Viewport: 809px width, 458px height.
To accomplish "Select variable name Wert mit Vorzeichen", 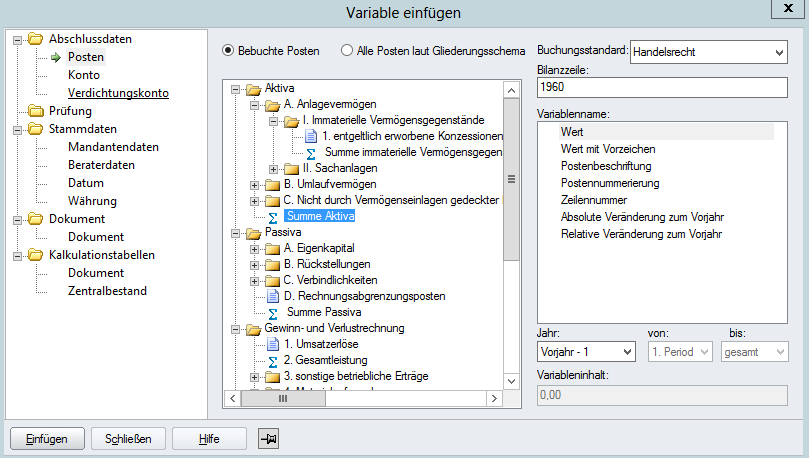I will (x=608, y=149).
